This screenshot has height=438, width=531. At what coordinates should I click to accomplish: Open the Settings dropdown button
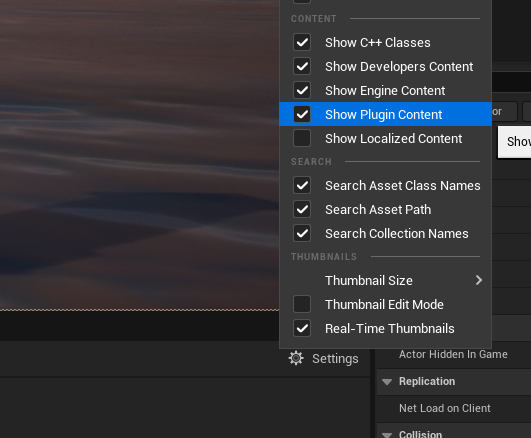tap(323, 358)
